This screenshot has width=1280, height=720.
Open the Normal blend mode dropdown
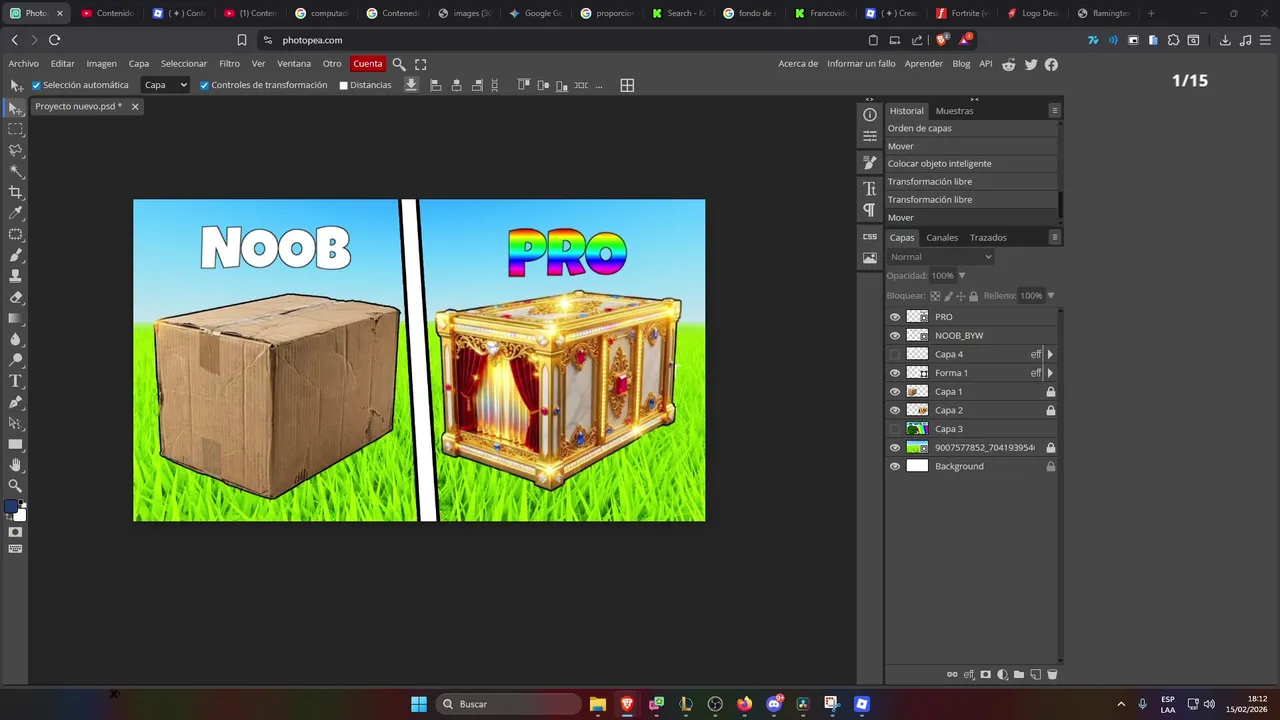coord(940,257)
